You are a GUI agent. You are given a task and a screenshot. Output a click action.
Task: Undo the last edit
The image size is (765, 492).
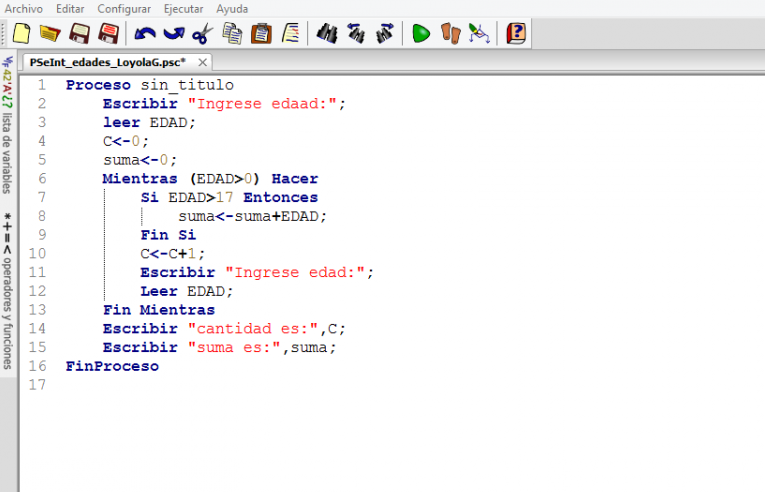click(x=145, y=34)
